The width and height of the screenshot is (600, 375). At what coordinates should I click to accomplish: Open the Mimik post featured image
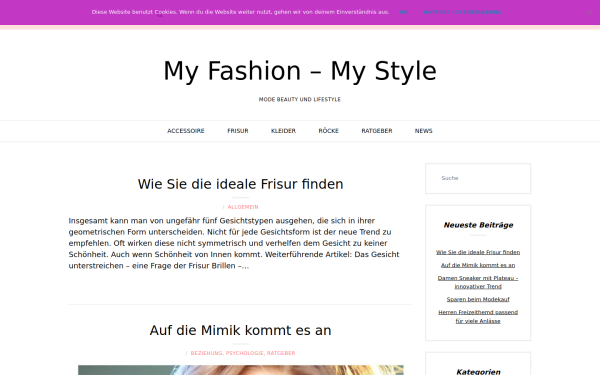[x=241, y=370]
